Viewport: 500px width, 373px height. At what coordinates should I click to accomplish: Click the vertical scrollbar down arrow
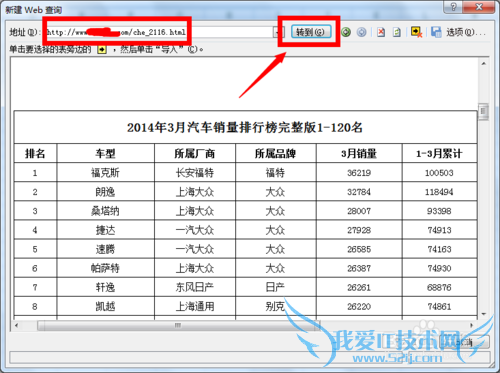coord(484,314)
